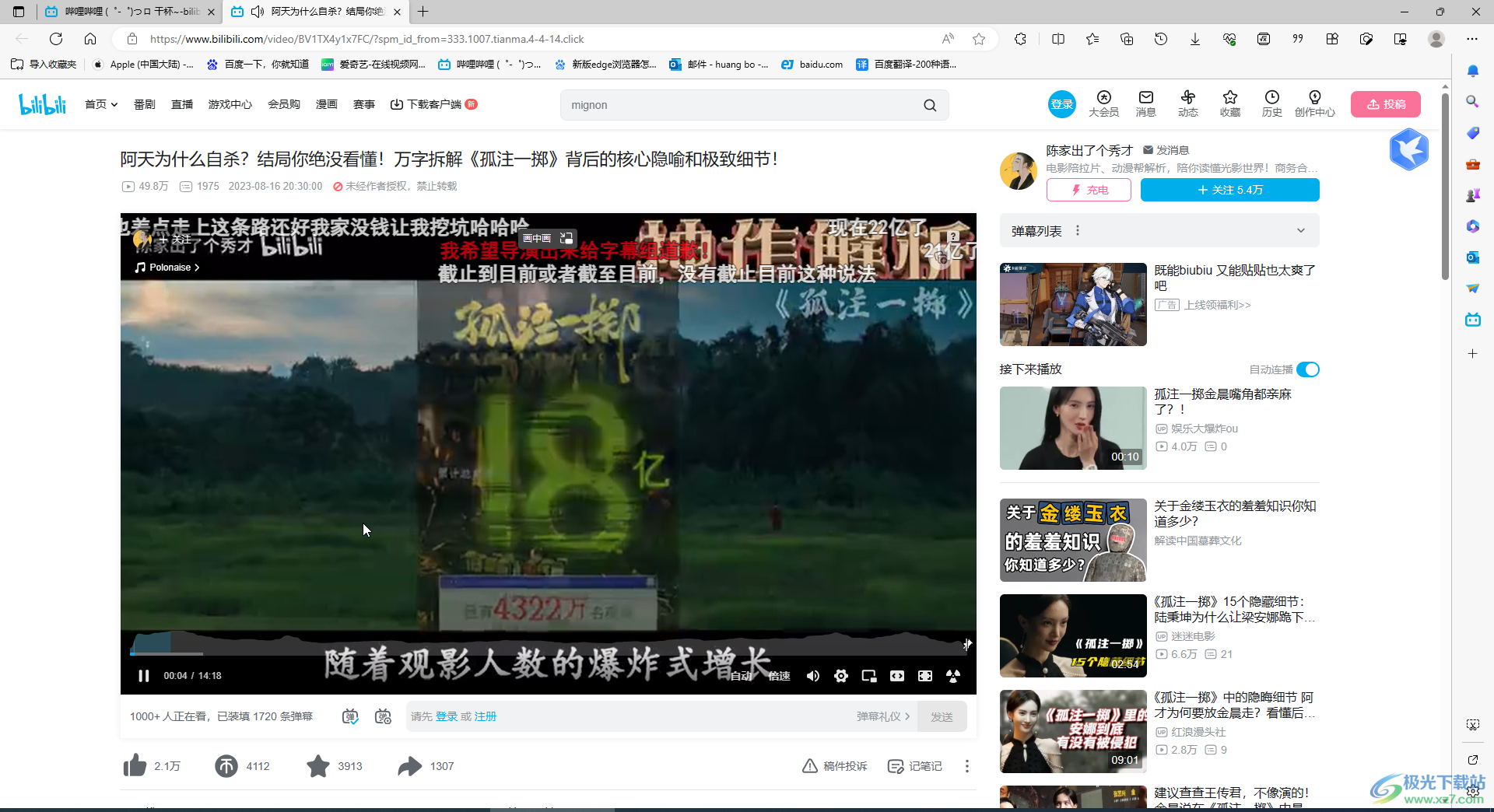Open the 倍速 playback speed menu
The height and width of the screenshot is (812, 1494).
click(778, 676)
